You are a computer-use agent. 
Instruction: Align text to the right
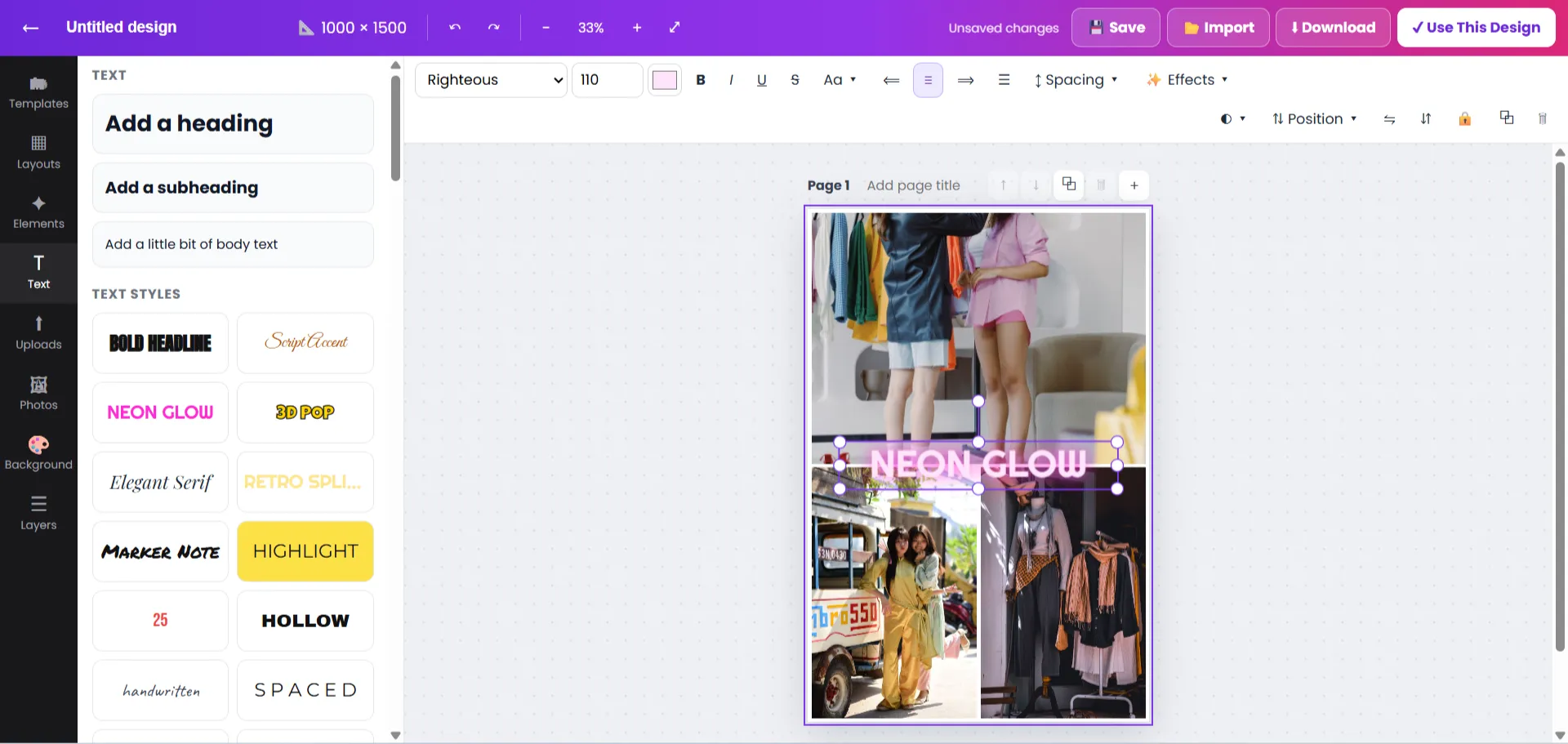click(x=965, y=80)
